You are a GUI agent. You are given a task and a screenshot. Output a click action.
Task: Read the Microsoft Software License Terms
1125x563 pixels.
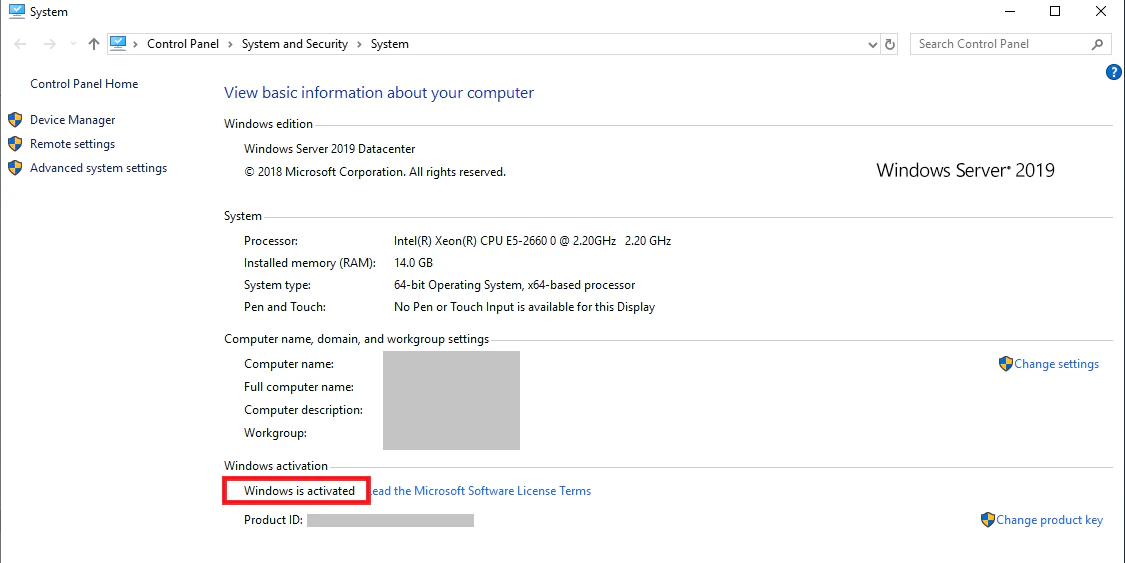481,491
